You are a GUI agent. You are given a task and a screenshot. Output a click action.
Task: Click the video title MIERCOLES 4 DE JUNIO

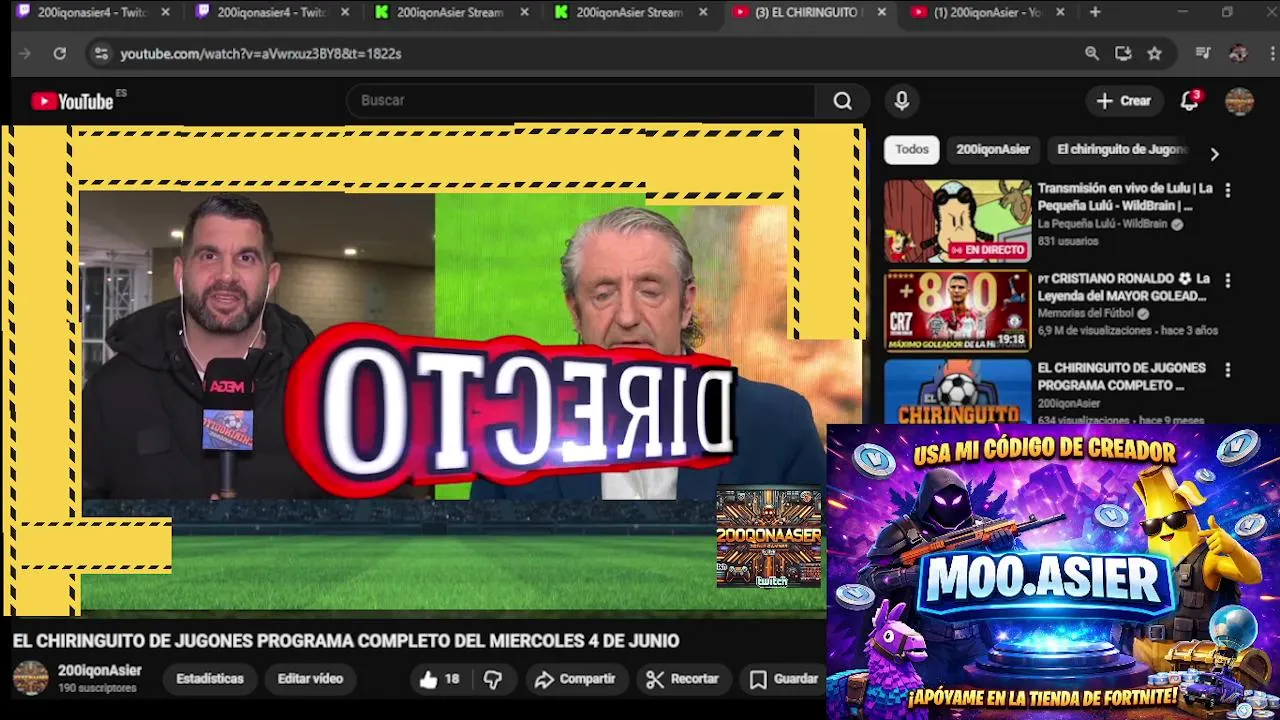(x=345, y=641)
